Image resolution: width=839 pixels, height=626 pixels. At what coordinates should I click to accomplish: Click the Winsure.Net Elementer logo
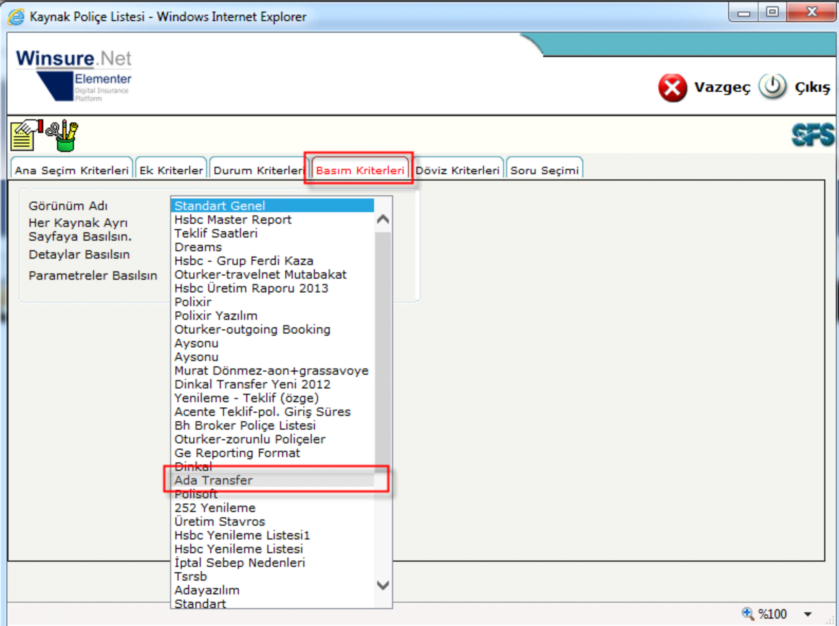74,76
